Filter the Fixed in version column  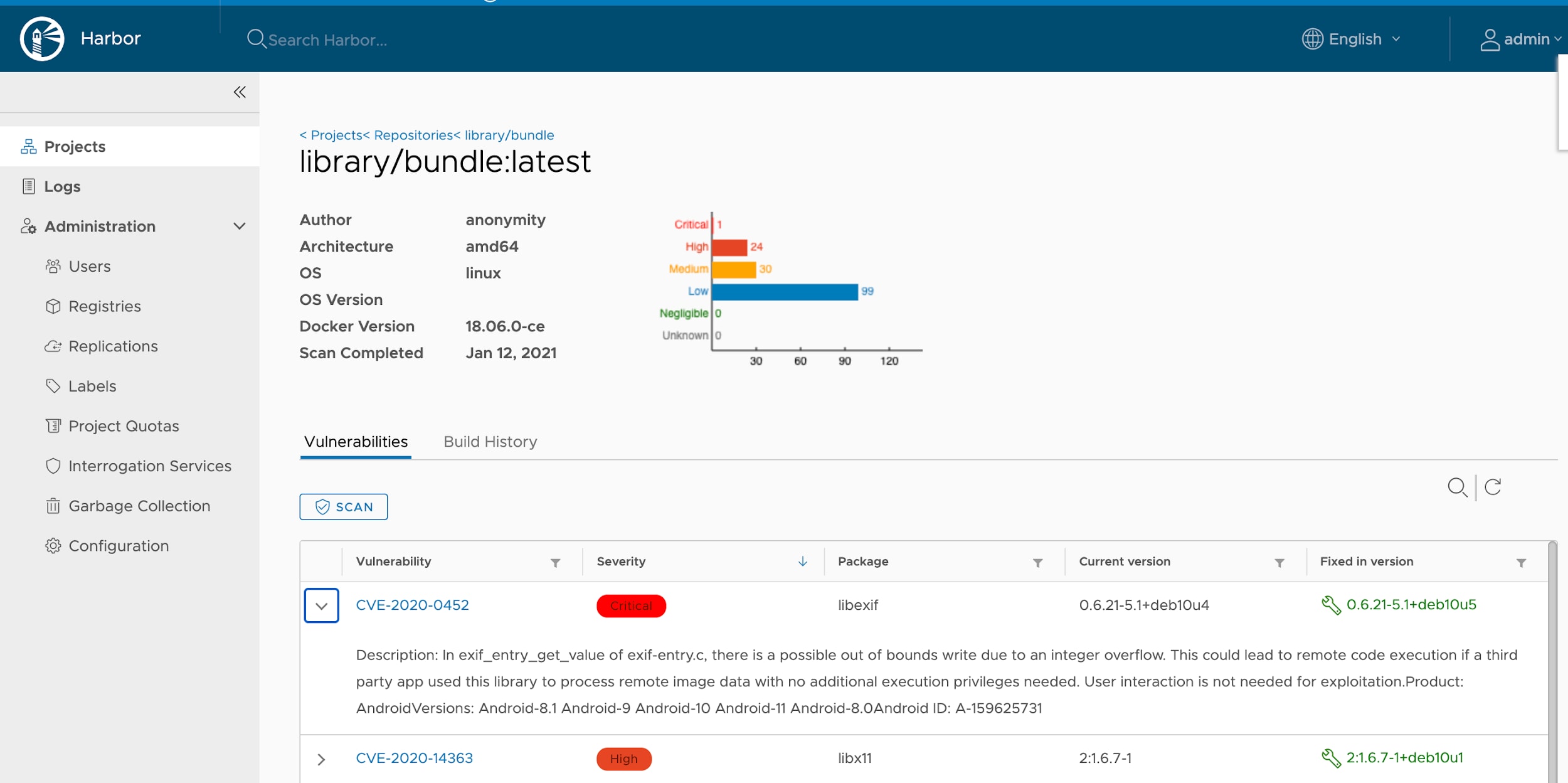1521,563
